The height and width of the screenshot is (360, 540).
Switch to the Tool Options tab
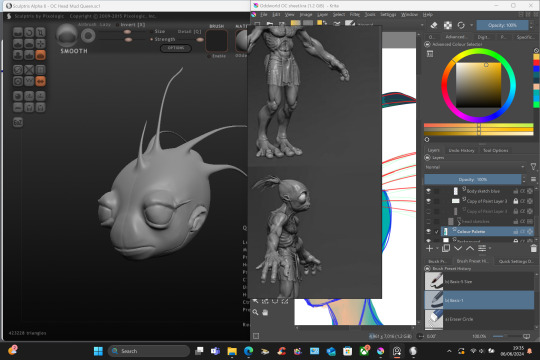495,151
